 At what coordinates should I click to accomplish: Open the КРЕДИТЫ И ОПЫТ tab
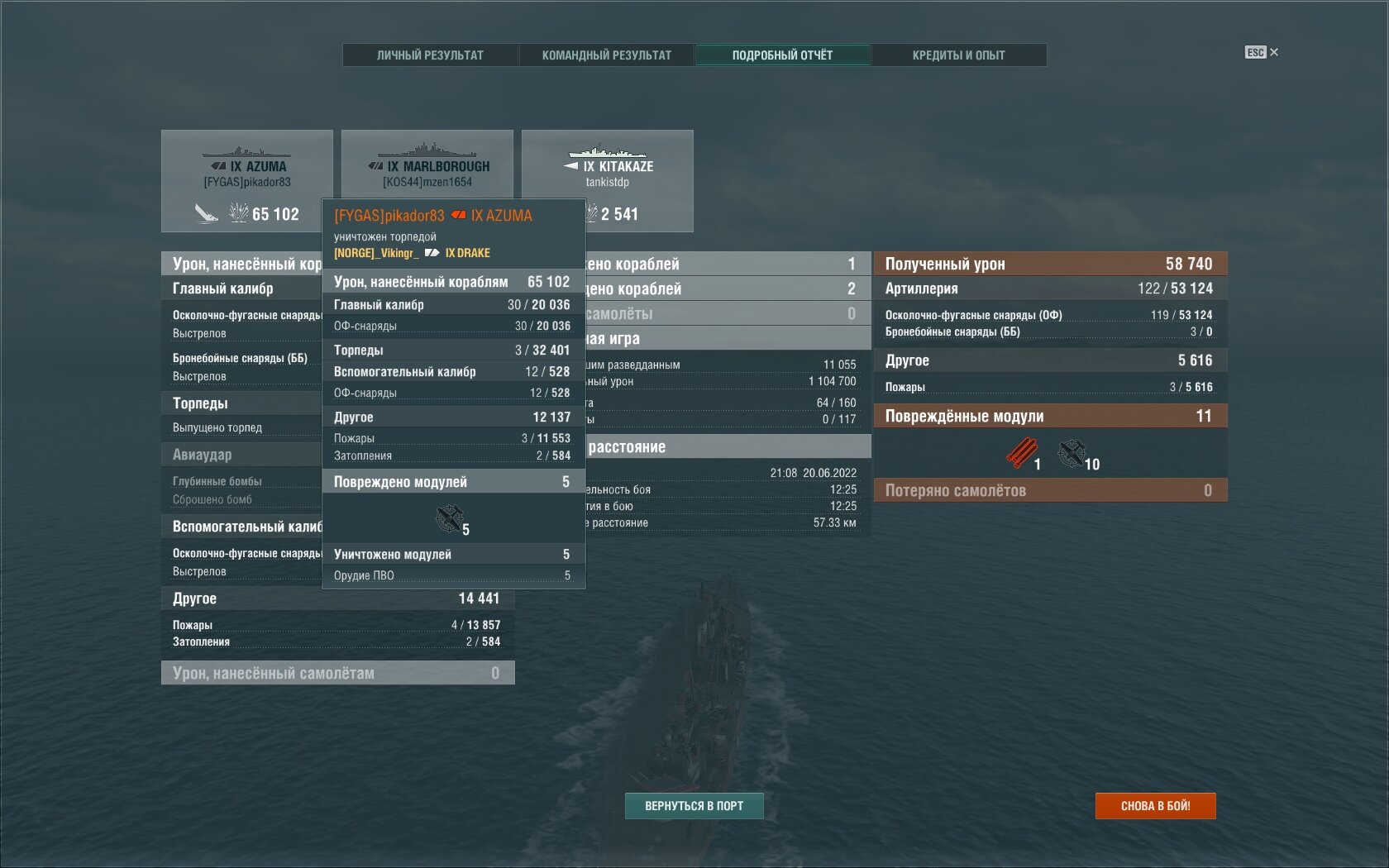pos(959,55)
